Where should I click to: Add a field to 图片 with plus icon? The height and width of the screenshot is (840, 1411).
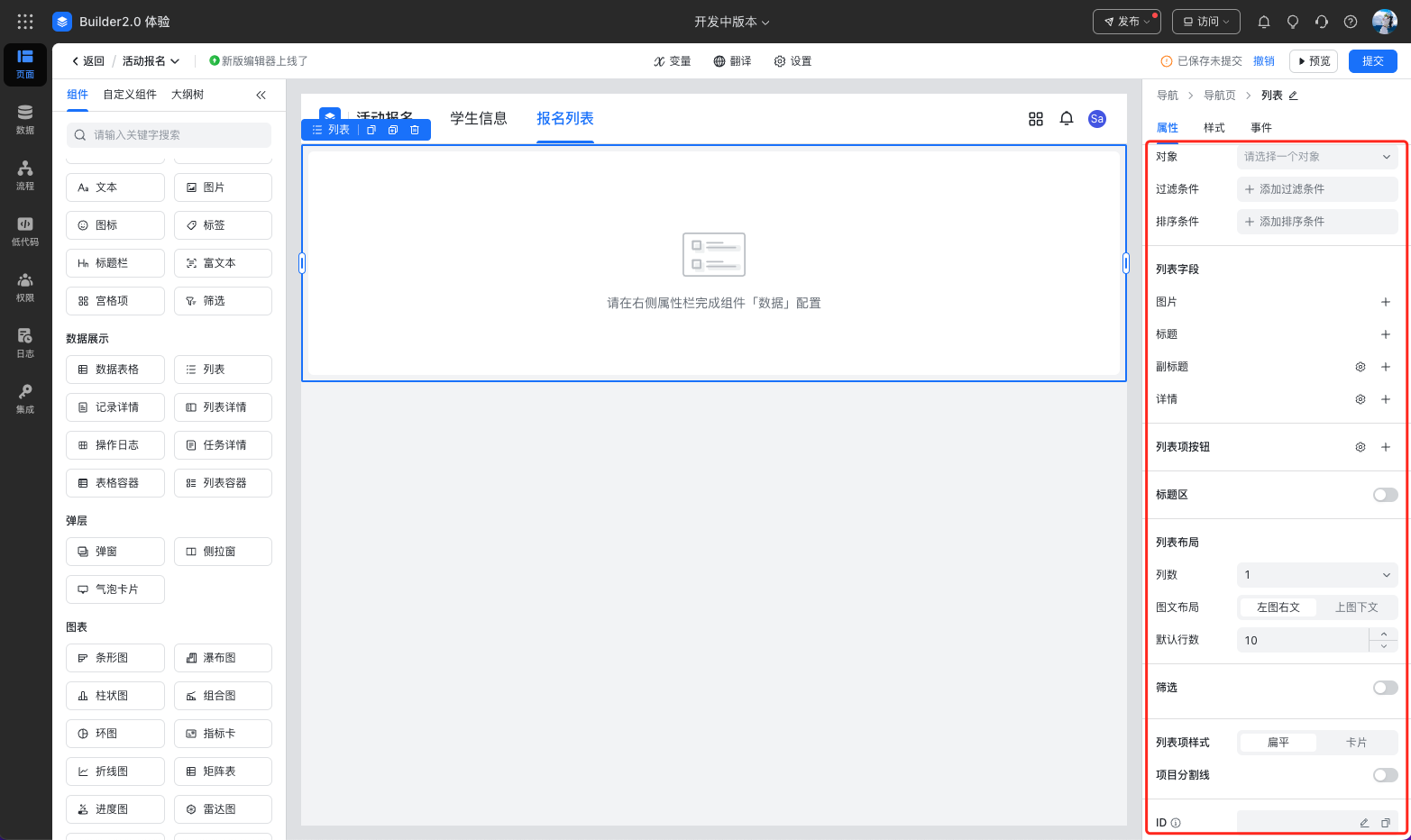(1386, 302)
